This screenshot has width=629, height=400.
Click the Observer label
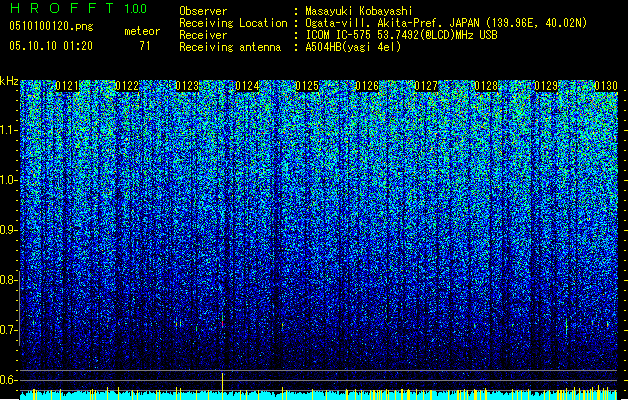click(203, 11)
